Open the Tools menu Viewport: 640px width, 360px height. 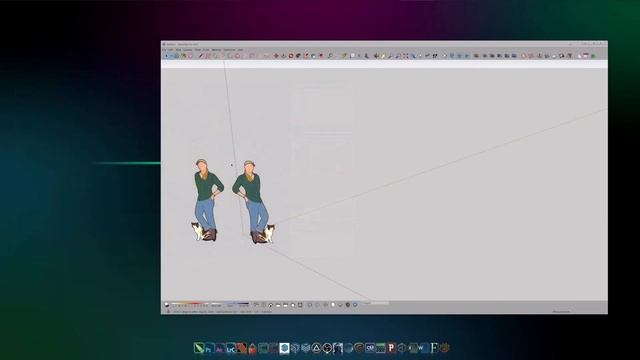pyautogui.click(x=206, y=50)
